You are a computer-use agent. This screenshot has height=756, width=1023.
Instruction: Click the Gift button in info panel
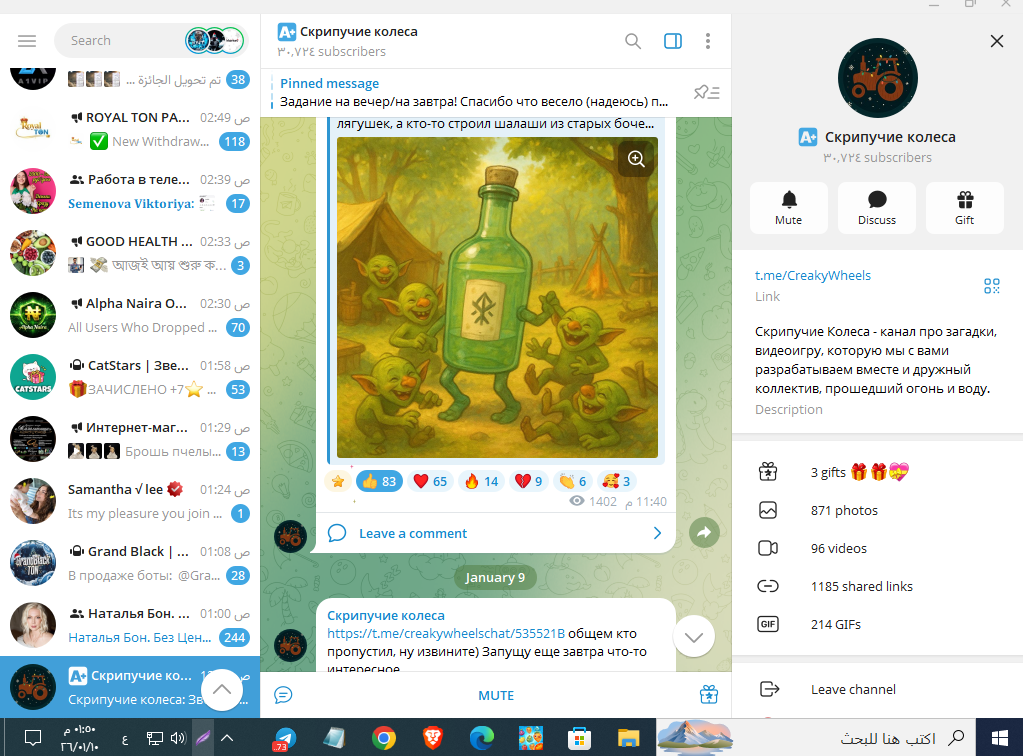click(x=964, y=207)
